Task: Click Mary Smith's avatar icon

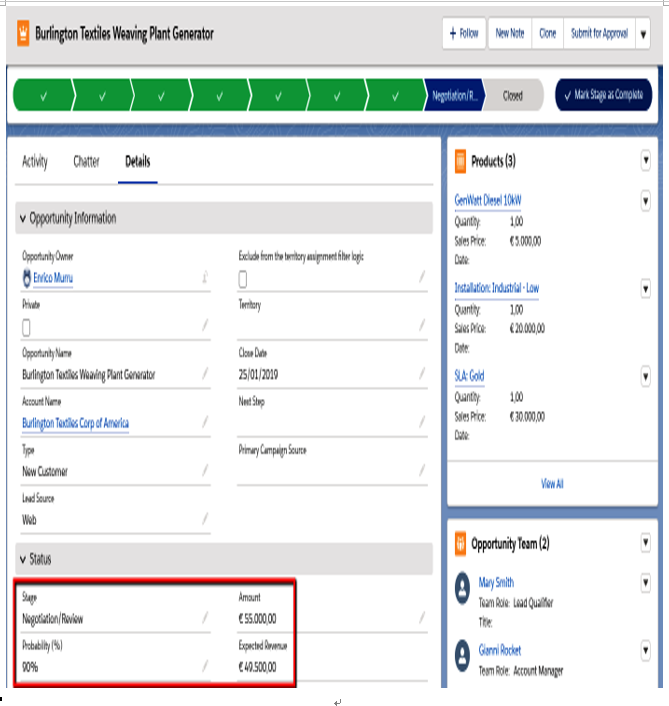Action: point(463,588)
